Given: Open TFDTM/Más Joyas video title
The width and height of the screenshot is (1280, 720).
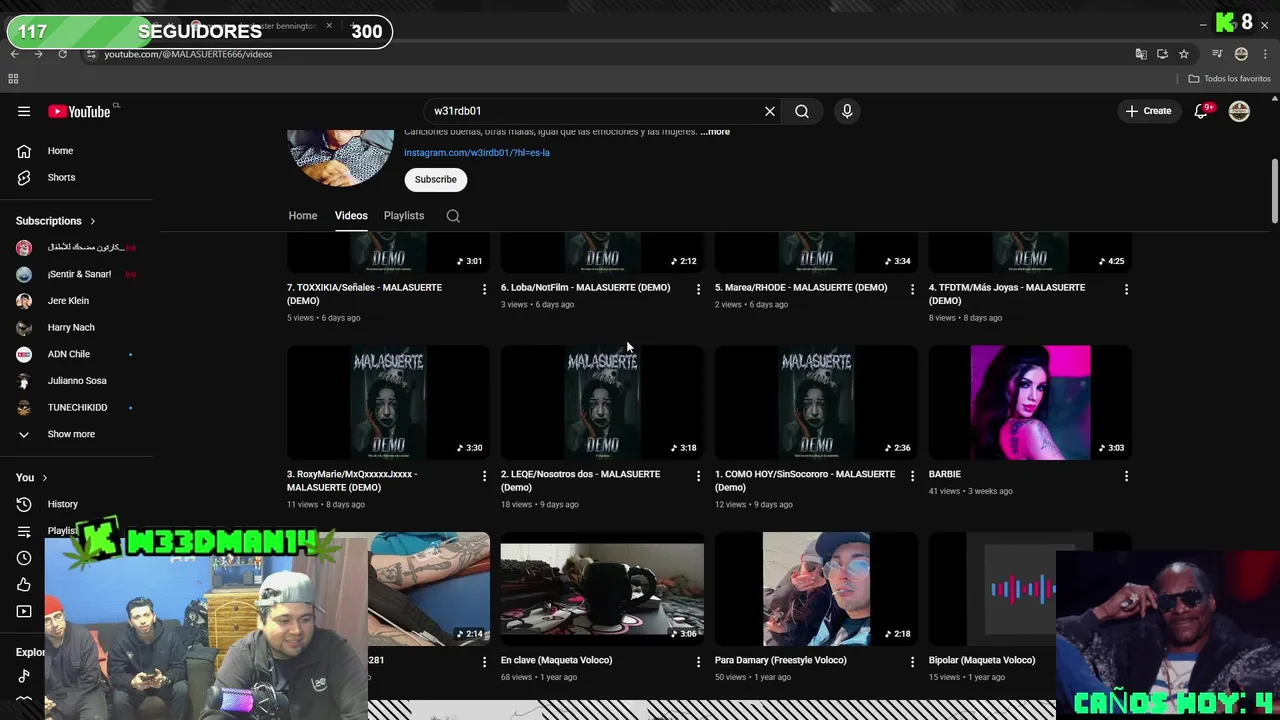Looking at the screenshot, I should click(1007, 294).
